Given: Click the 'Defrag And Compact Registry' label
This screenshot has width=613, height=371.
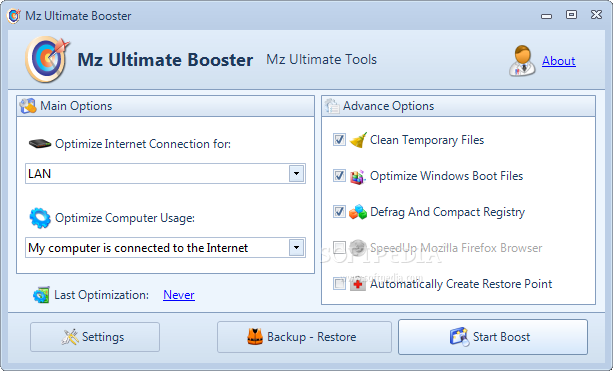Looking at the screenshot, I should (x=447, y=212).
